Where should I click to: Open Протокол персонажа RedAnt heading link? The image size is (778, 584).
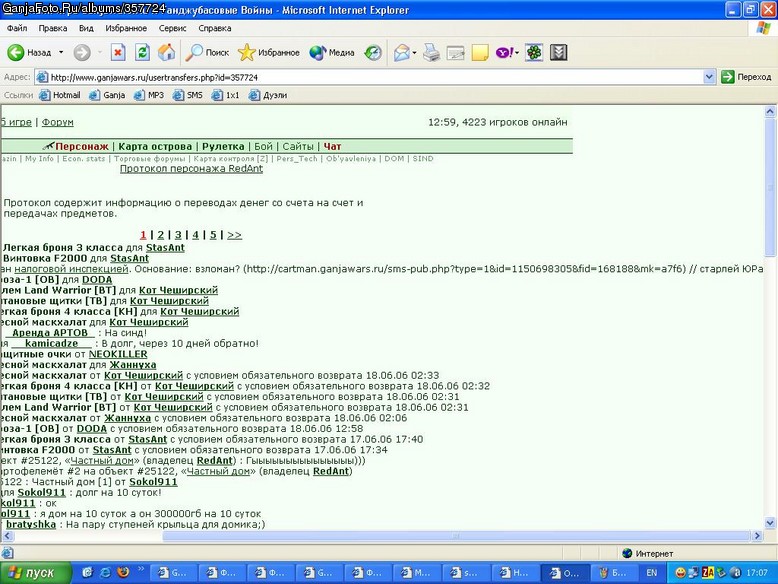pyautogui.click(x=191, y=169)
